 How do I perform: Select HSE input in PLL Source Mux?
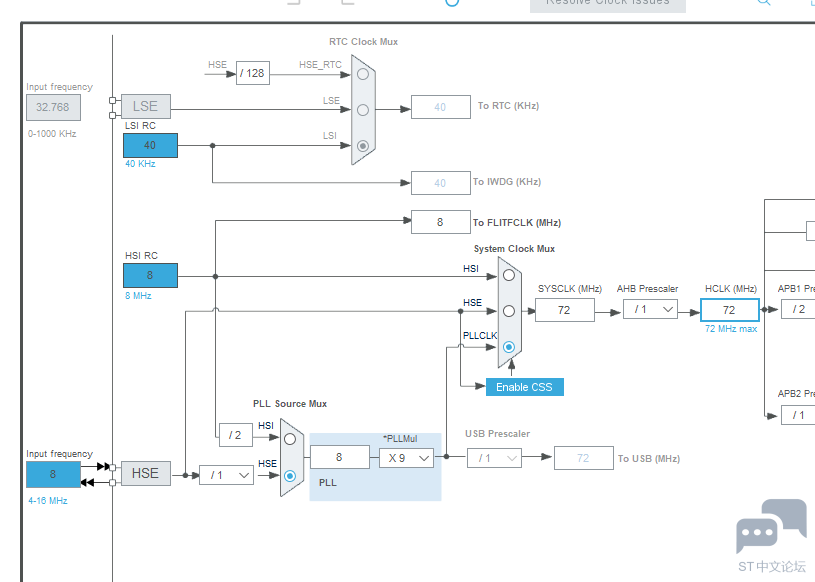point(290,475)
